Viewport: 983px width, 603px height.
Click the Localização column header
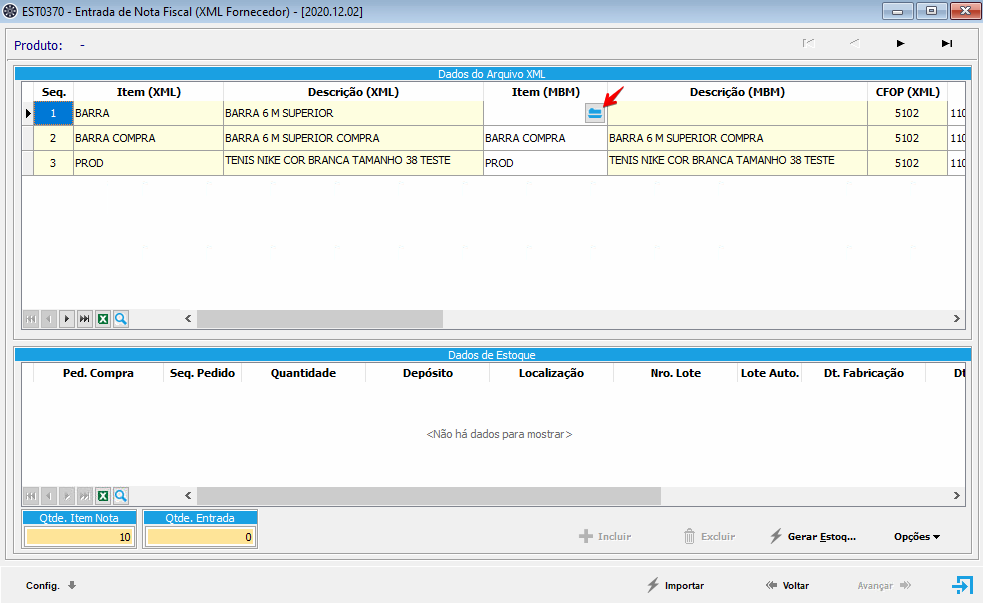[552, 373]
